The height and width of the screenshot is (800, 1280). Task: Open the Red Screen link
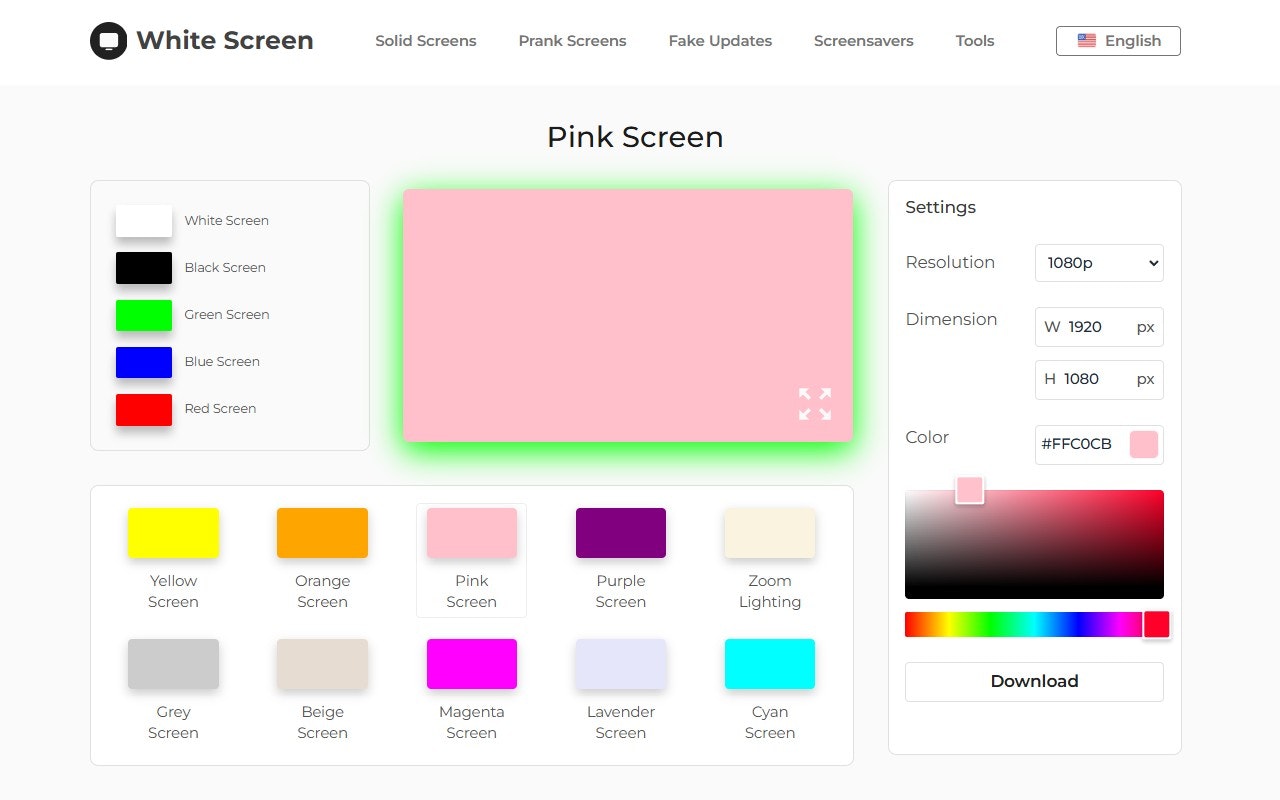[x=220, y=409]
